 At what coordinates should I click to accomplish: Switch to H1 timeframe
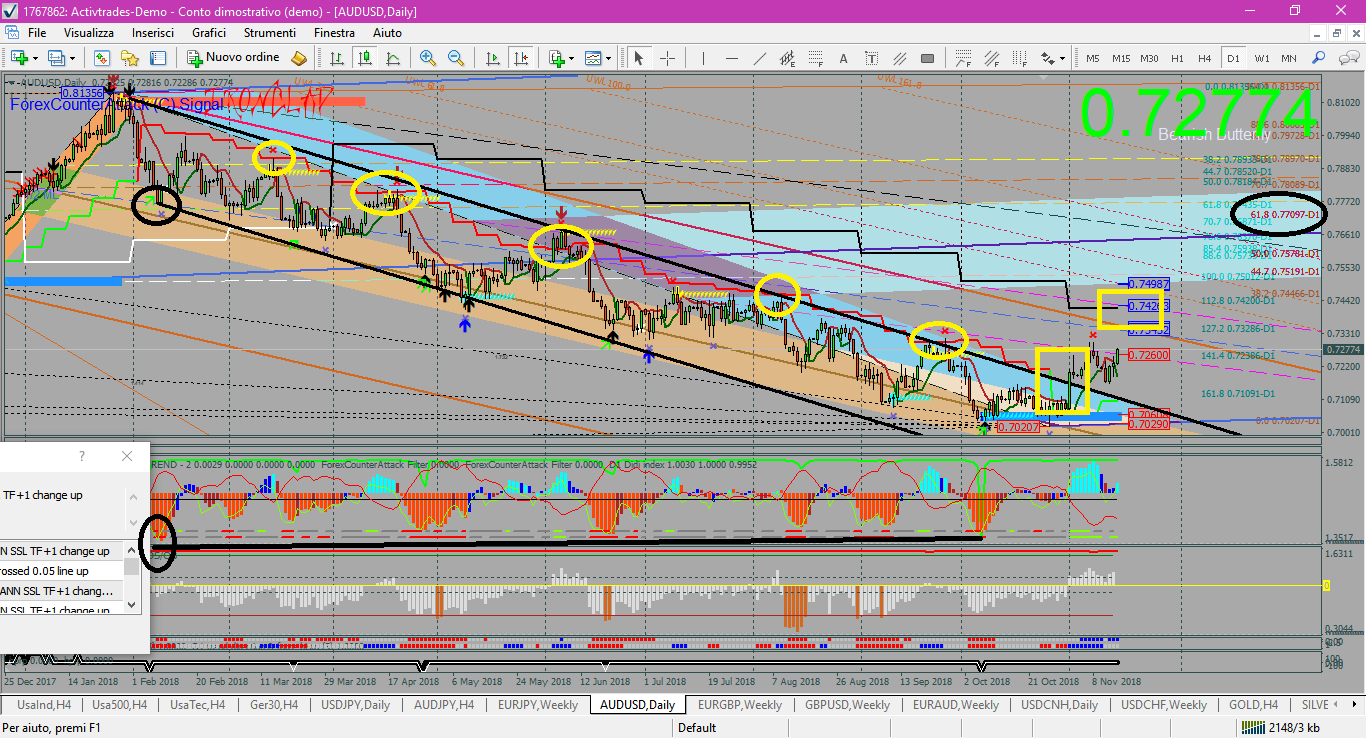click(1177, 58)
